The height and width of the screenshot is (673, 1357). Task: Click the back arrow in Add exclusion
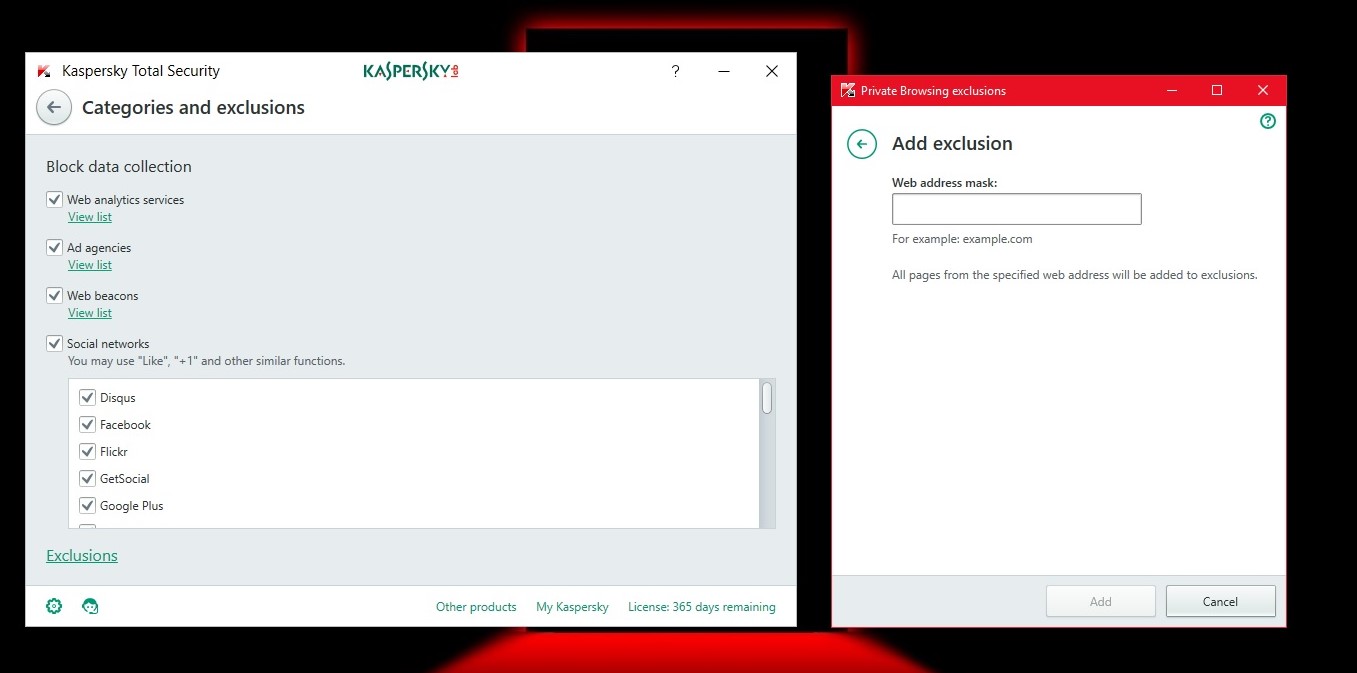click(x=862, y=144)
